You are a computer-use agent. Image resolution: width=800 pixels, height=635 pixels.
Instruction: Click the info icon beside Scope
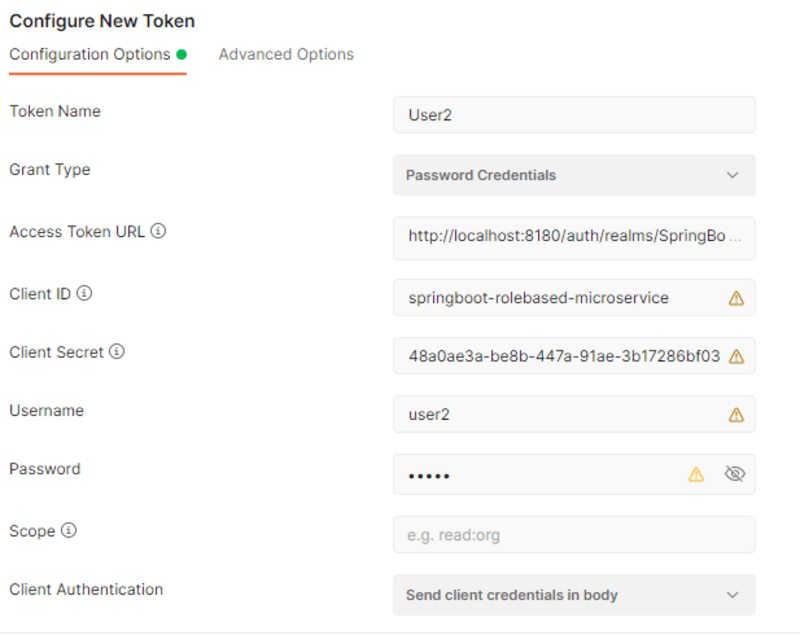point(68,531)
